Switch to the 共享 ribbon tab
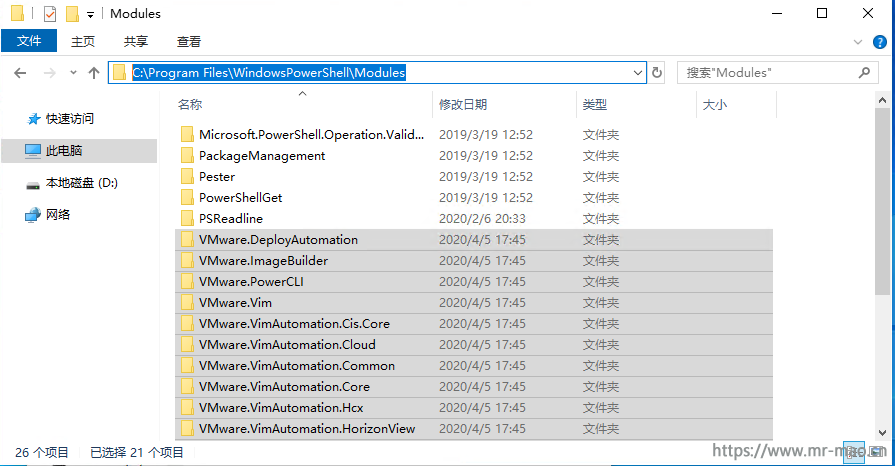Screen dimensions: 895x466 (x=136, y=41)
